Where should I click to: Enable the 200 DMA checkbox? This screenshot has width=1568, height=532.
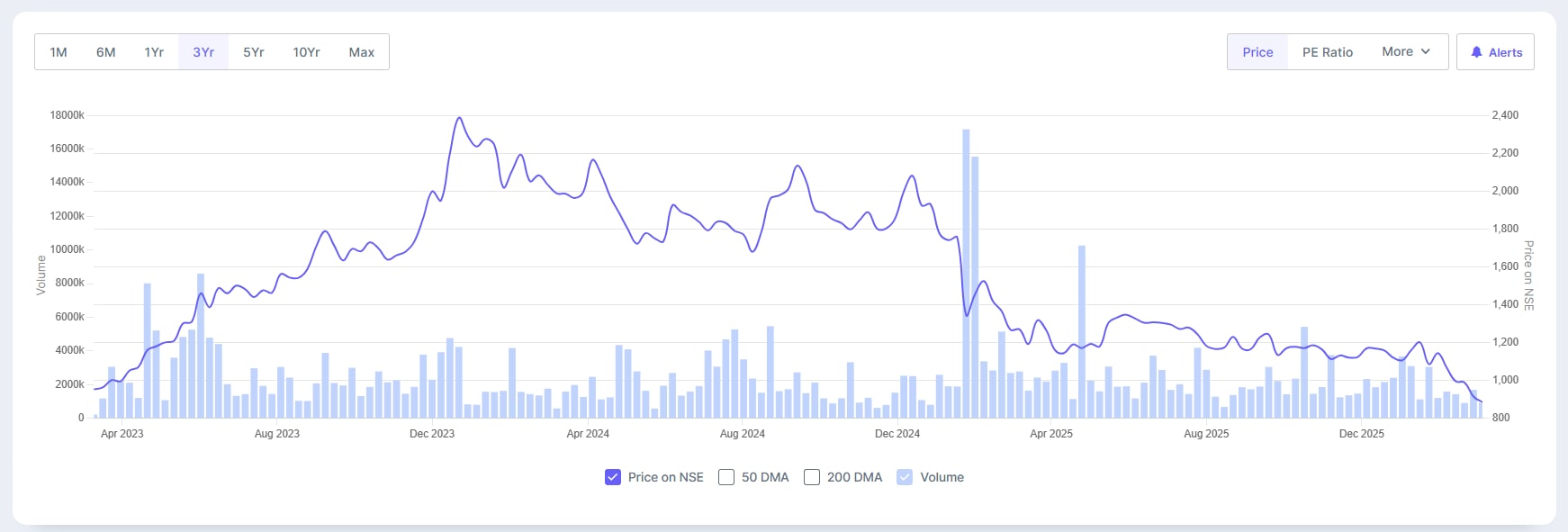tap(812, 477)
